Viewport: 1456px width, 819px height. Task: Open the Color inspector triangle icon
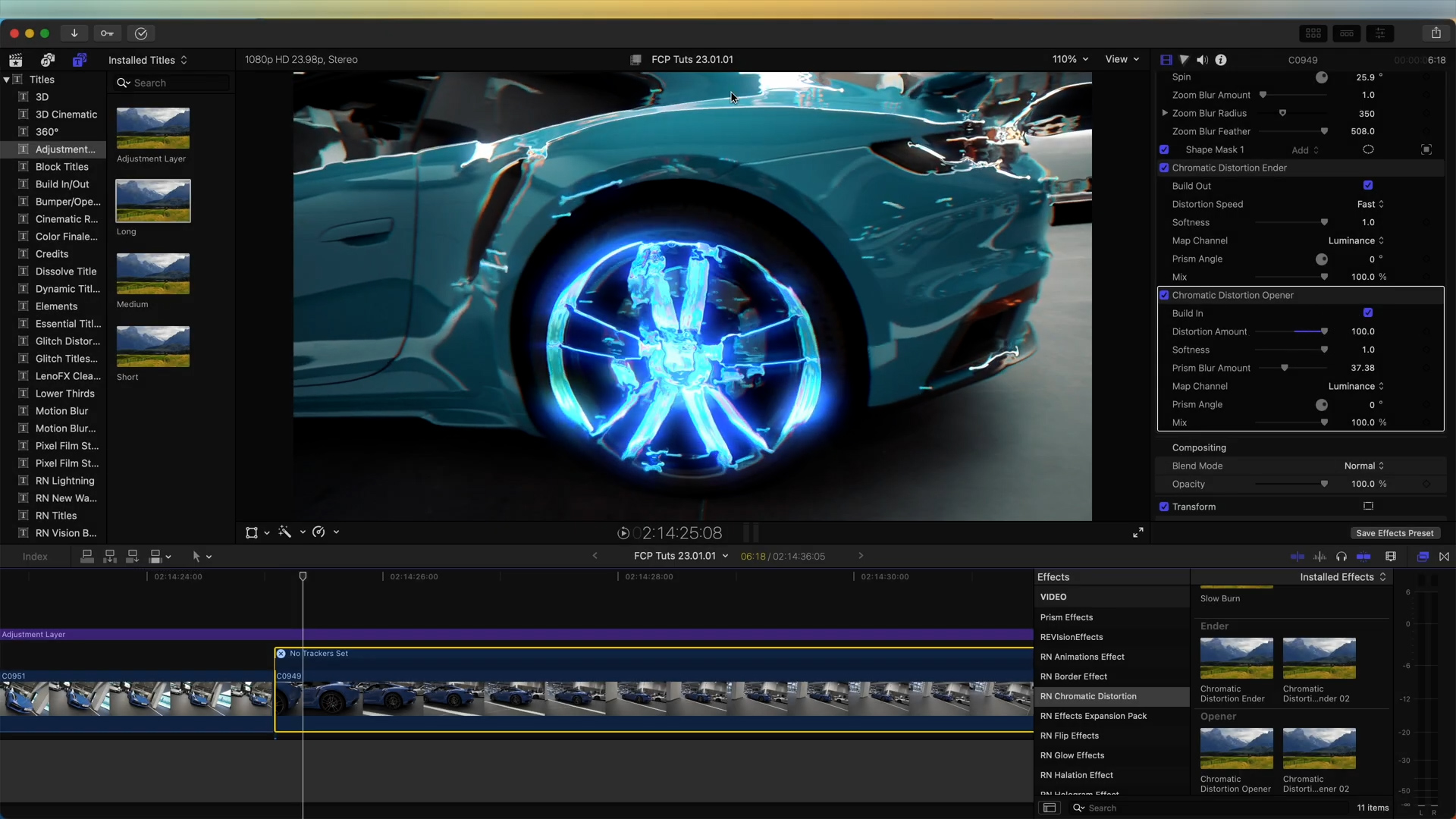point(1184,60)
